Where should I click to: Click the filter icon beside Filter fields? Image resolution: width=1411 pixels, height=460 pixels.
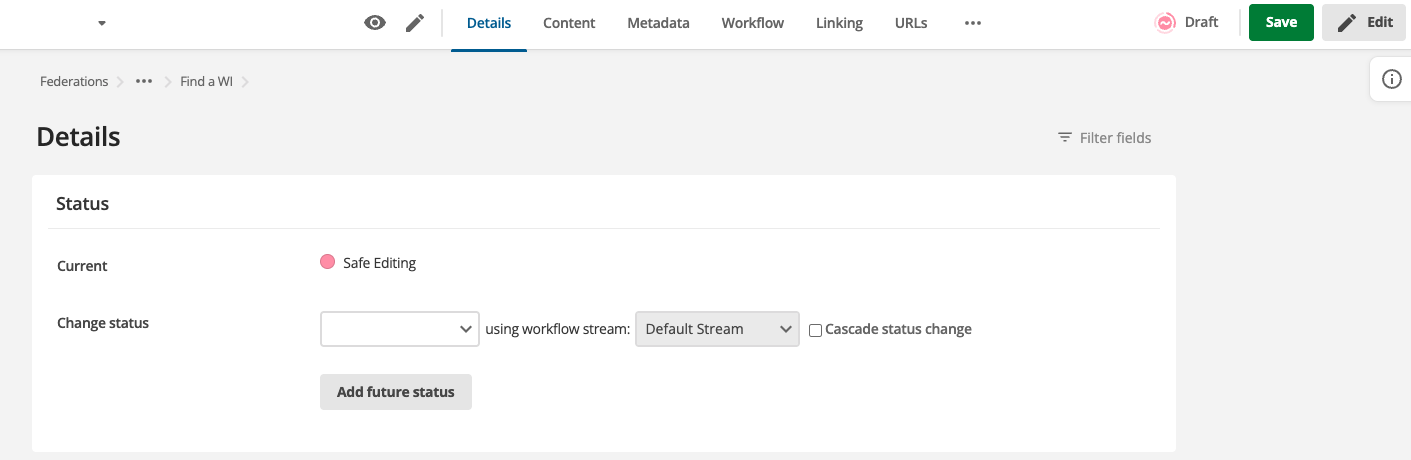coord(1065,138)
